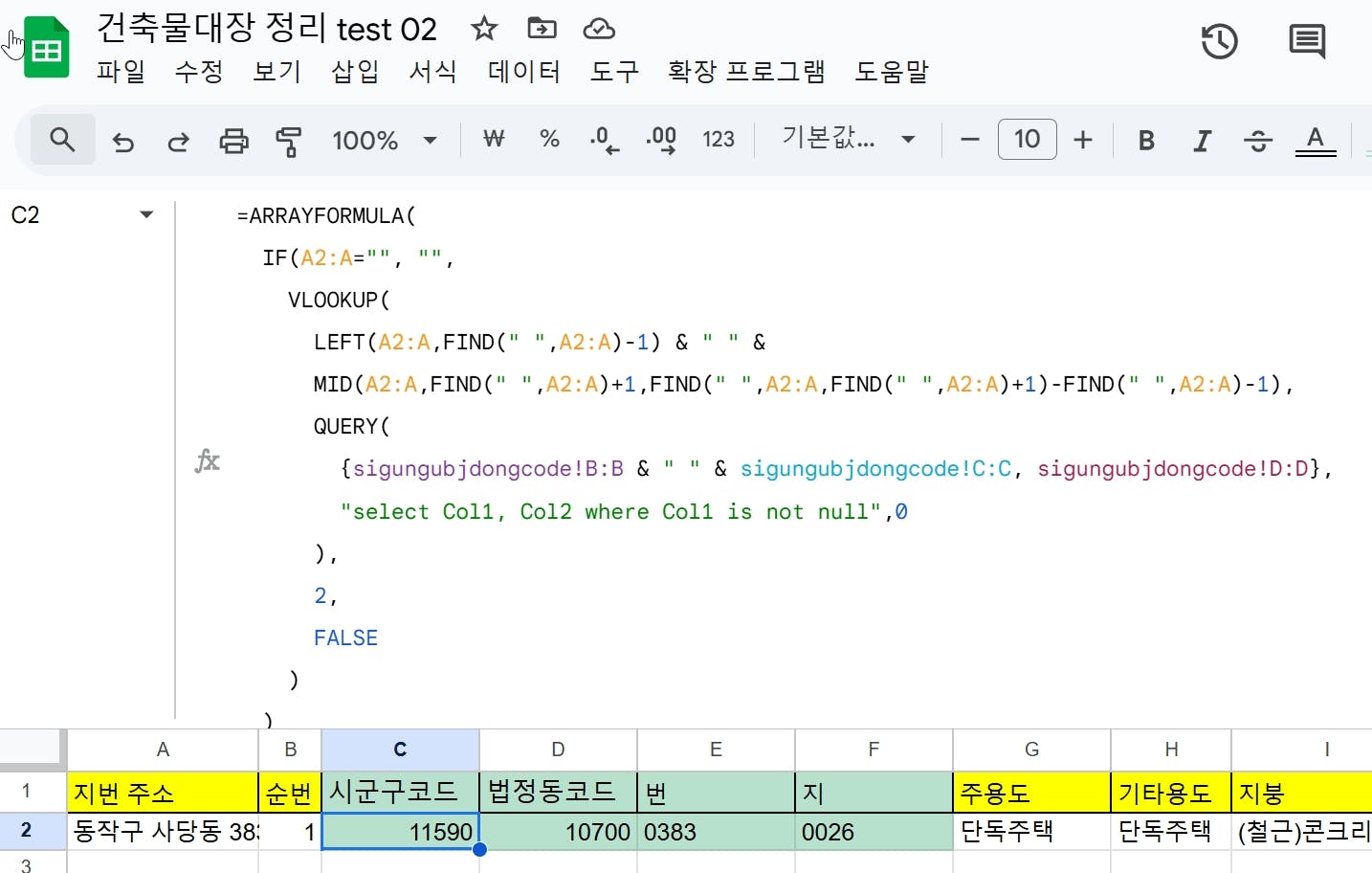This screenshot has height=873, width=1372.
Task: Select column F header
Action: point(874,750)
